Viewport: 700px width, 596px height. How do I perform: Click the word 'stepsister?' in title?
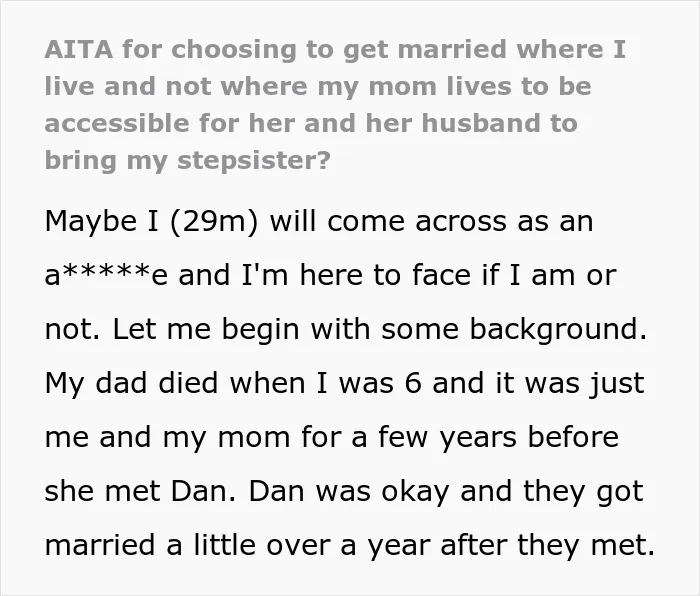pos(254,160)
